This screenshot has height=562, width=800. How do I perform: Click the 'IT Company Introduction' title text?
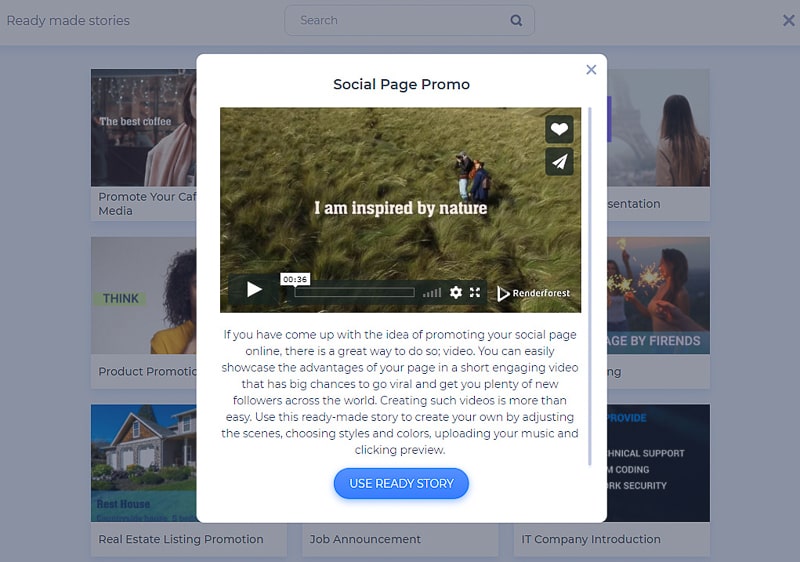click(x=591, y=539)
